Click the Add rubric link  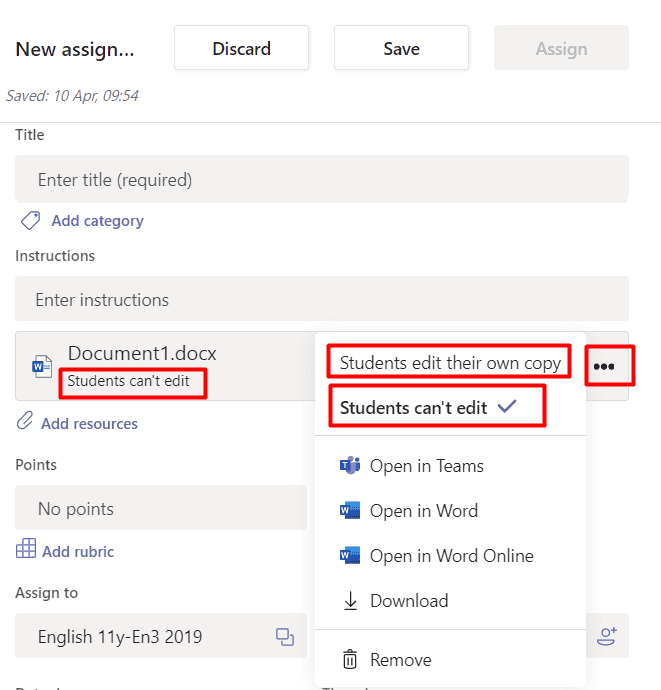(x=78, y=551)
